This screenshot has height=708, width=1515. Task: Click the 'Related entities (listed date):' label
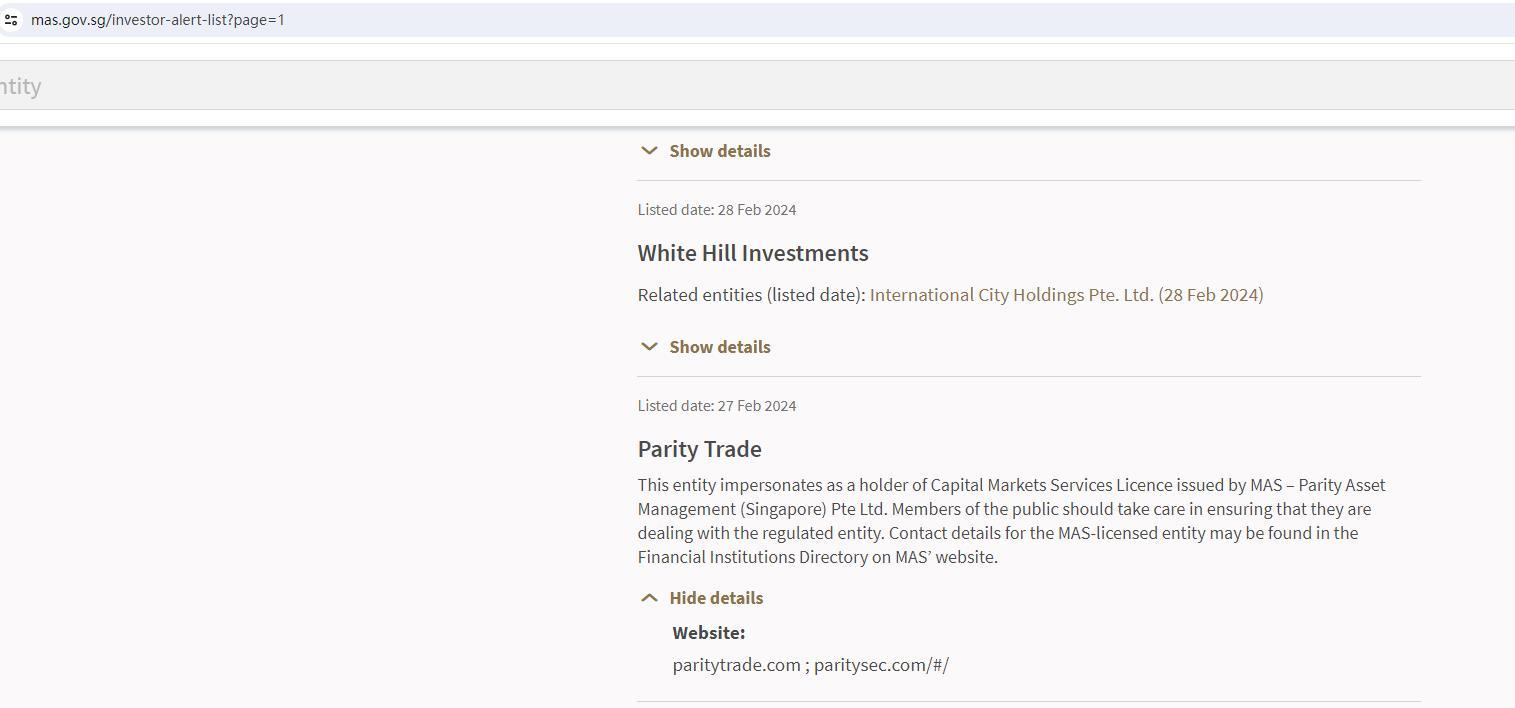pyautogui.click(x=752, y=295)
